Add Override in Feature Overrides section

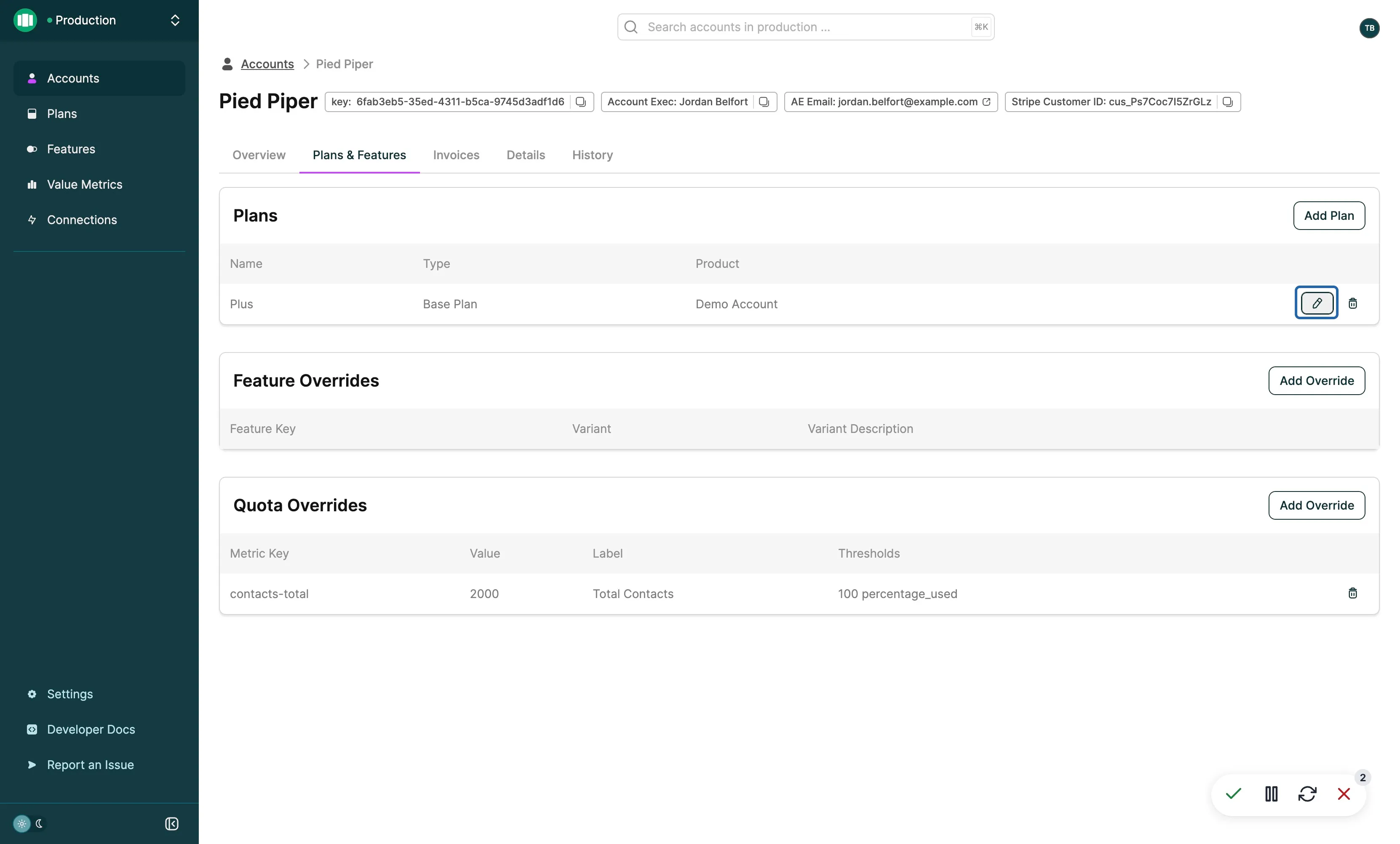tap(1317, 381)
